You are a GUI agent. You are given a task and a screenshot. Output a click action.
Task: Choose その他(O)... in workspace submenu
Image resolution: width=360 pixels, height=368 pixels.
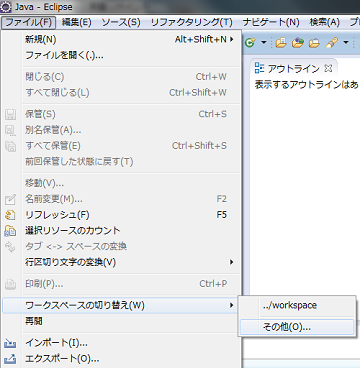[297, 327]
